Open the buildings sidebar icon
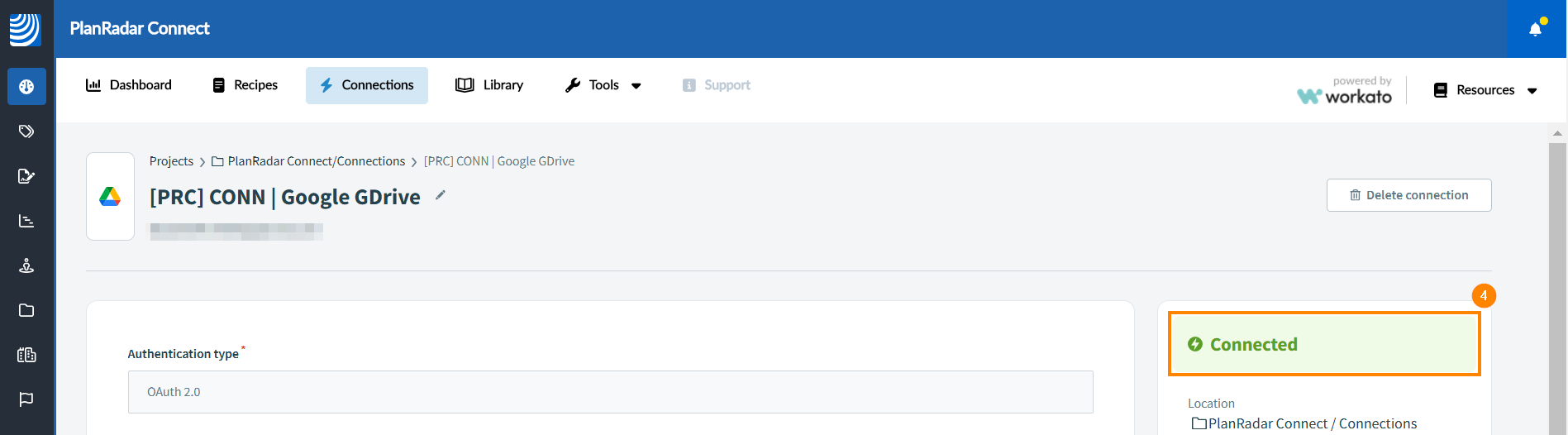The image size is (1568, 435). tap(26, 355)
